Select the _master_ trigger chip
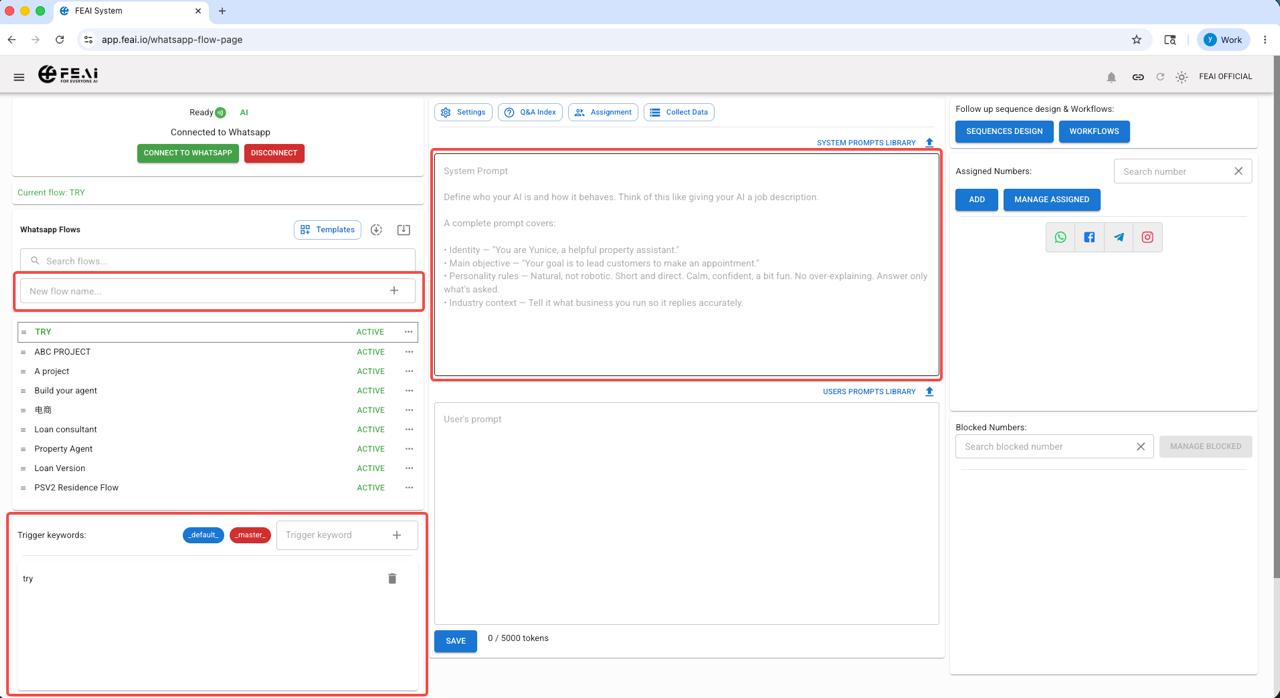The image size is (1280, 698). coord(250,535)
